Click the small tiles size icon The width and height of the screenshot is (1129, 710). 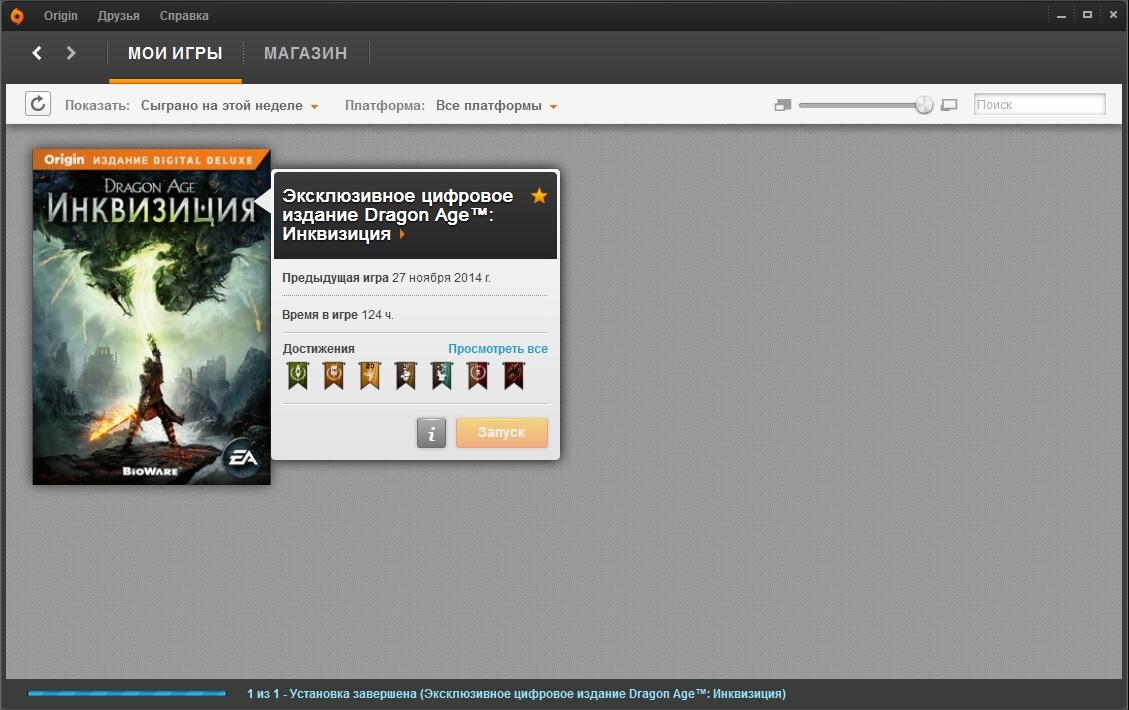pyautogui.click(x=783, y=105)
